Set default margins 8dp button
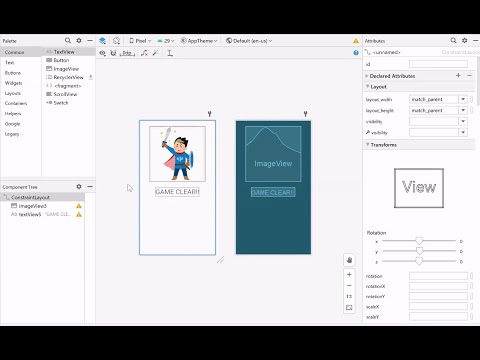This screenshot has width=480, height=360. (x=127, y=53)
